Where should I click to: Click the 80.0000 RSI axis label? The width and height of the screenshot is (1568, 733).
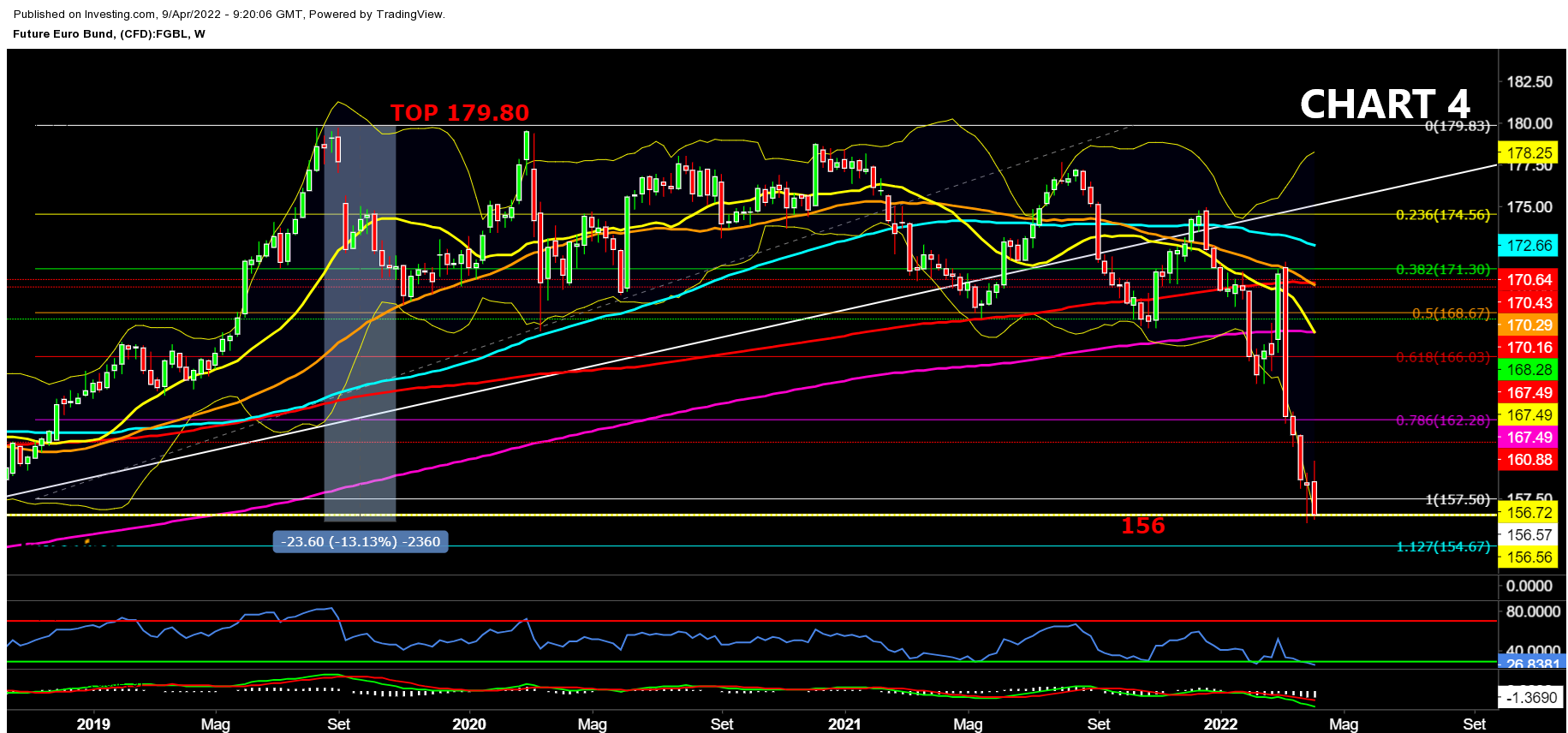pyautogui.click(x=1533, y=612)
